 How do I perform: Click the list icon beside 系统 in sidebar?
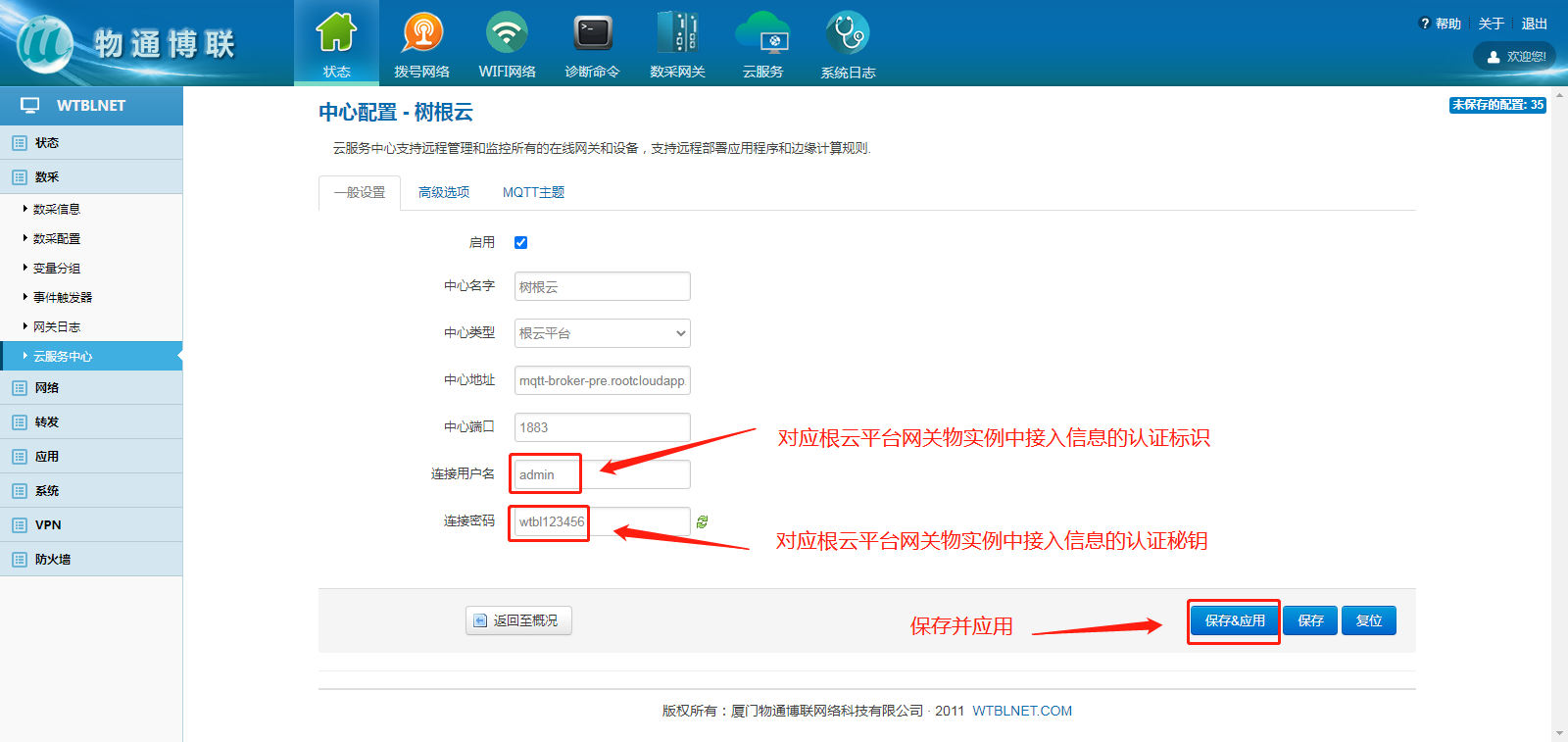coord(20,491)
